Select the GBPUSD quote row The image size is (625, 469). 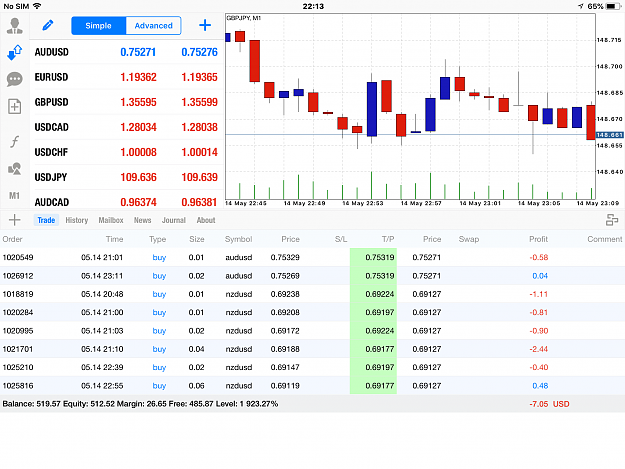pyautogui.click(x=126, y=102)
